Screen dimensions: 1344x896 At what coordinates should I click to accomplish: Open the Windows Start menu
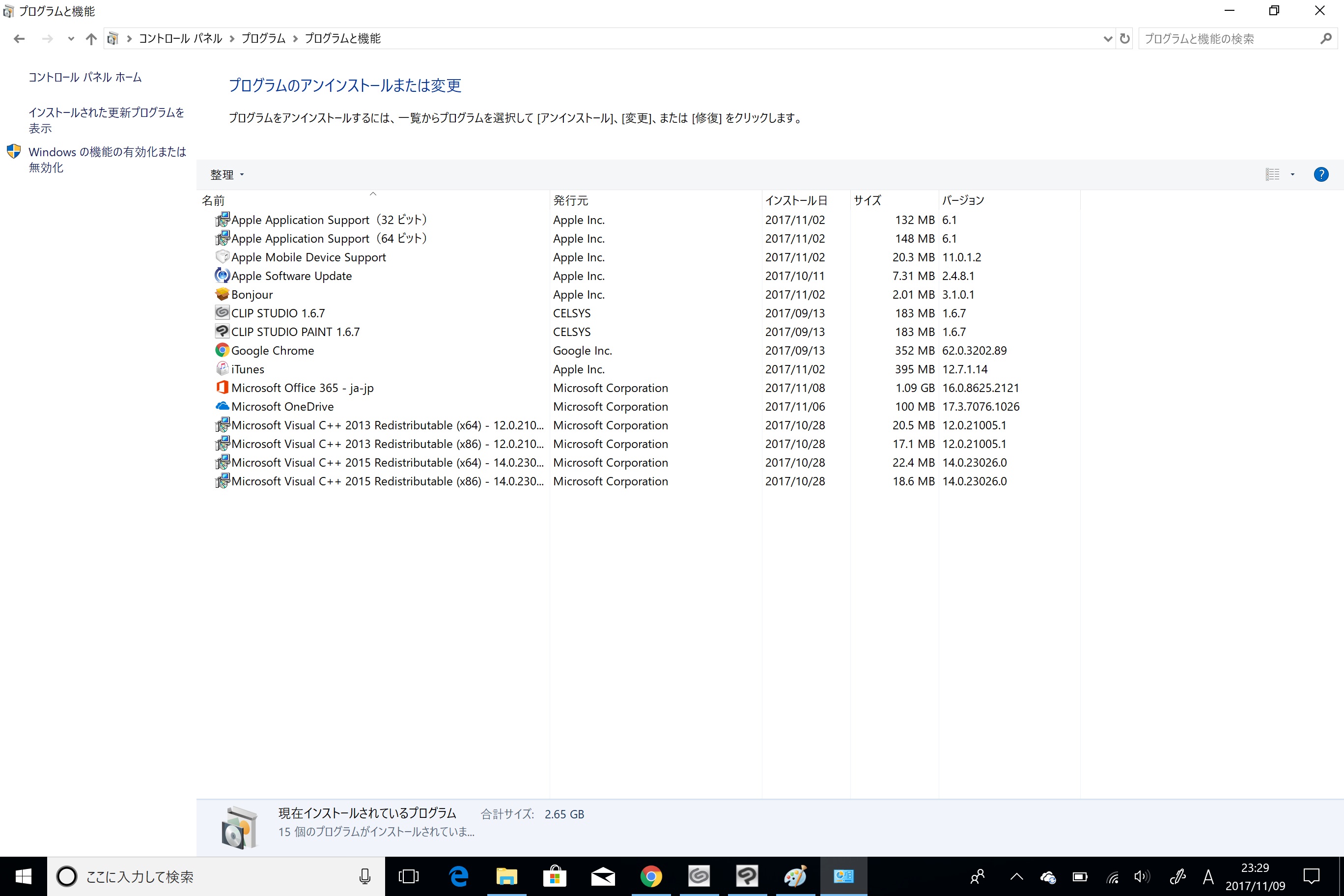[24, 876]
